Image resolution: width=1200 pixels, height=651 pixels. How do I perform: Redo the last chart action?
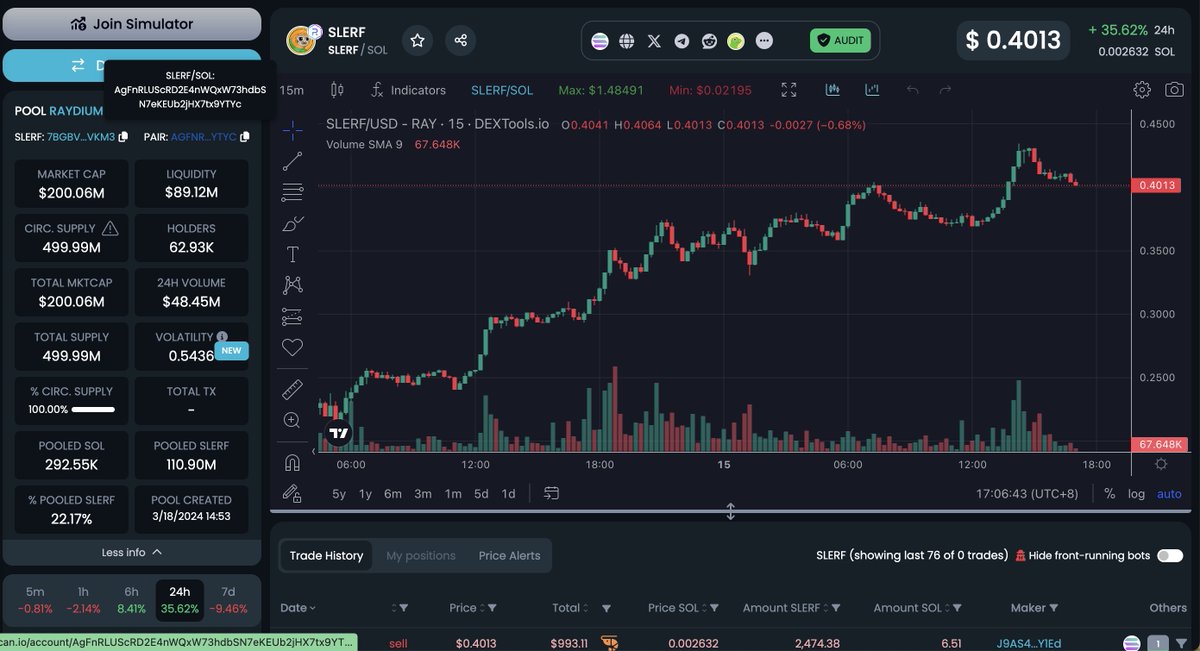pos(945,90)
